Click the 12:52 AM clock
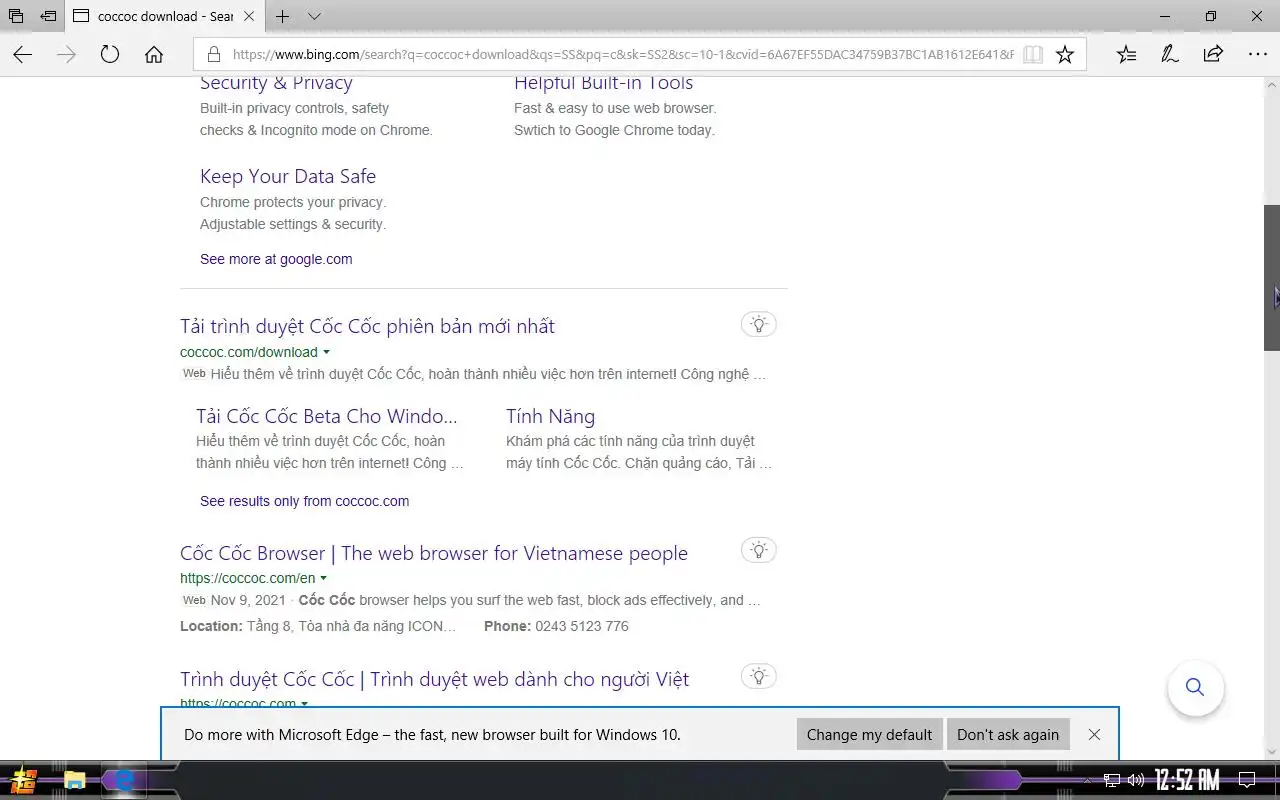Image resolution: width=1280 pixels, height=800 pixels. [1187, 780]
